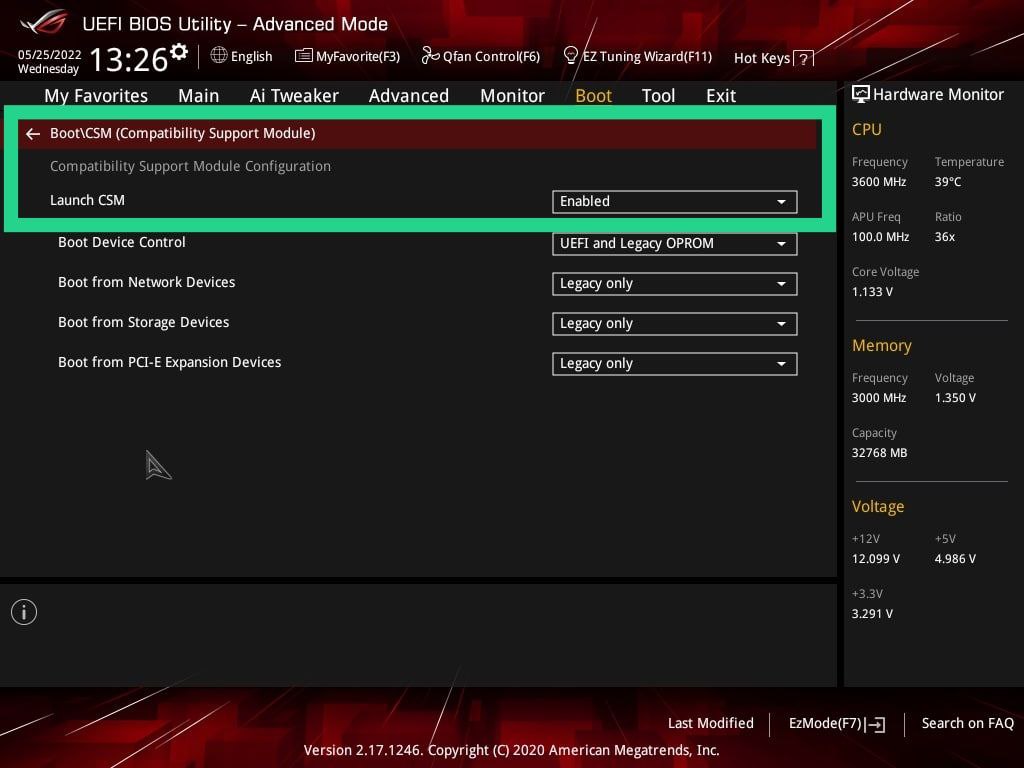Open Search on FAQ link
This screenshot has height=768, width=1024.
(967, 723)
